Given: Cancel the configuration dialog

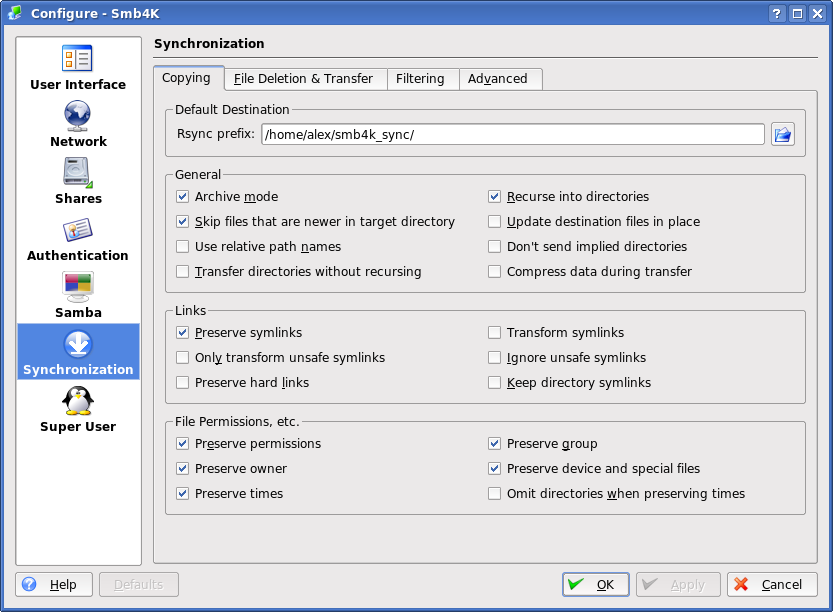Looking at the screenshot, I should pyautogui.click(x=772, y=584).
